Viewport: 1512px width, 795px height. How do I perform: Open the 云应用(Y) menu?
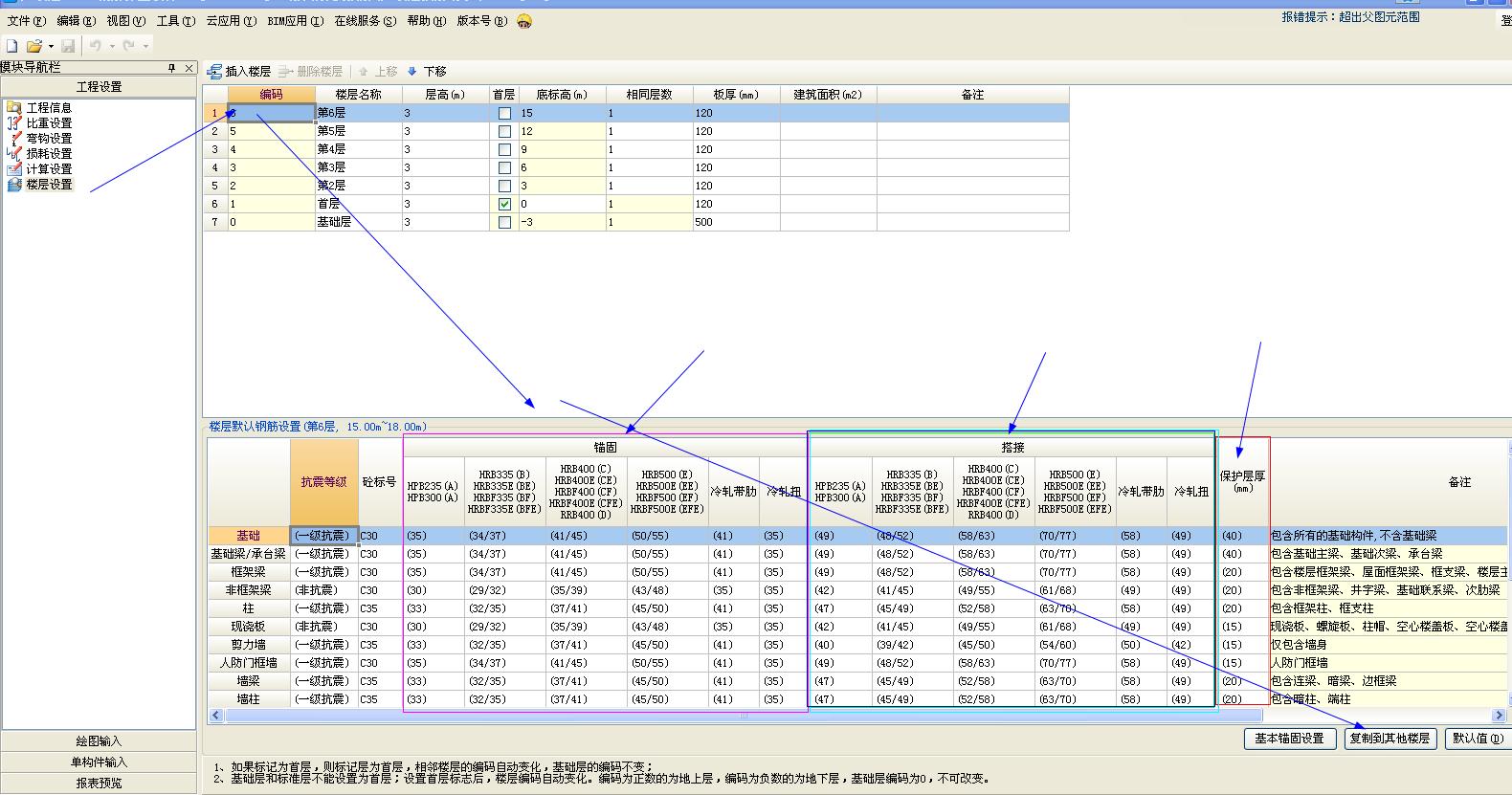pyautogui.click(x=231, y=21)
